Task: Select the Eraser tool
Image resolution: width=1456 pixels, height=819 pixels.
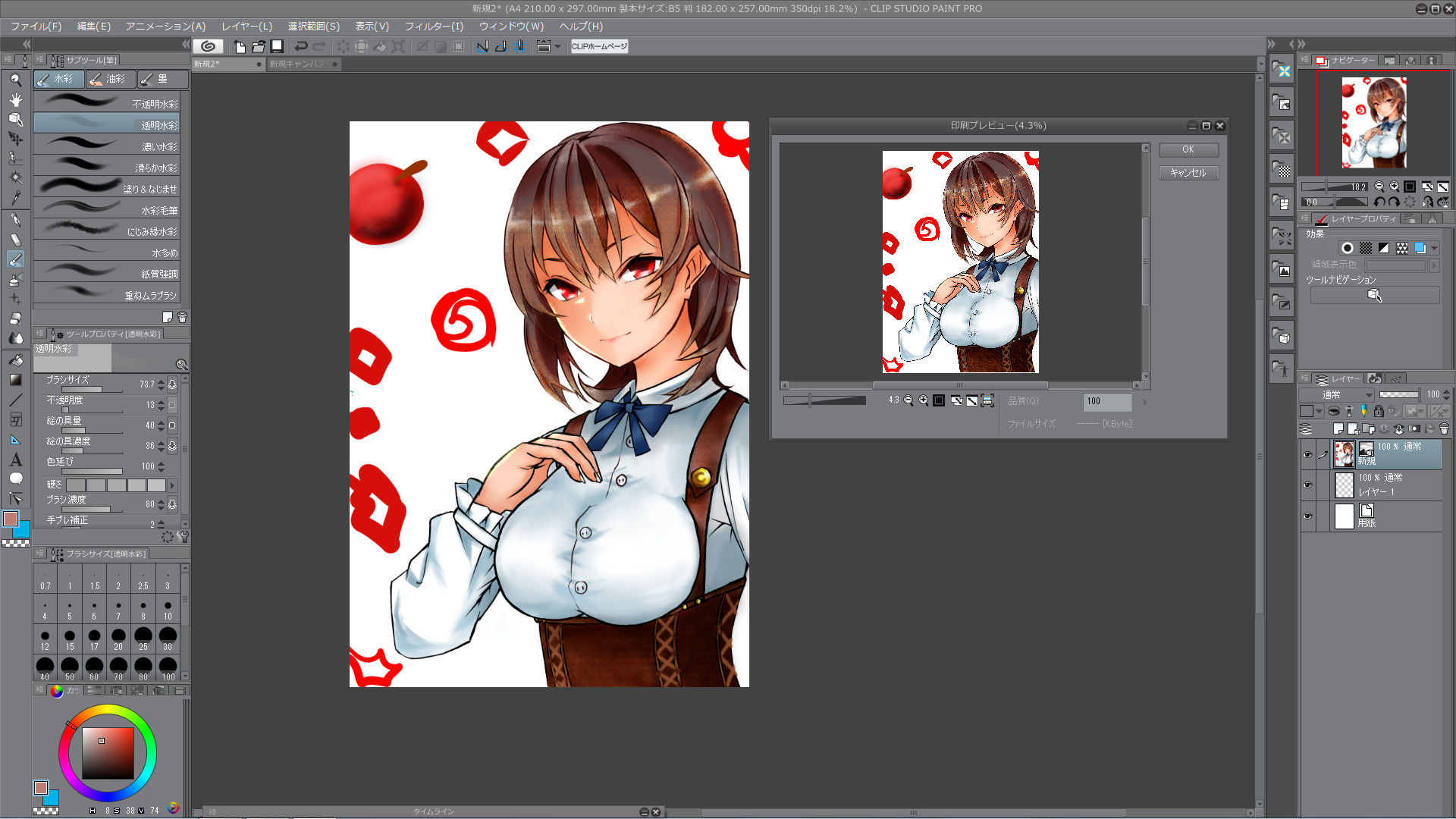Action: 15,318
